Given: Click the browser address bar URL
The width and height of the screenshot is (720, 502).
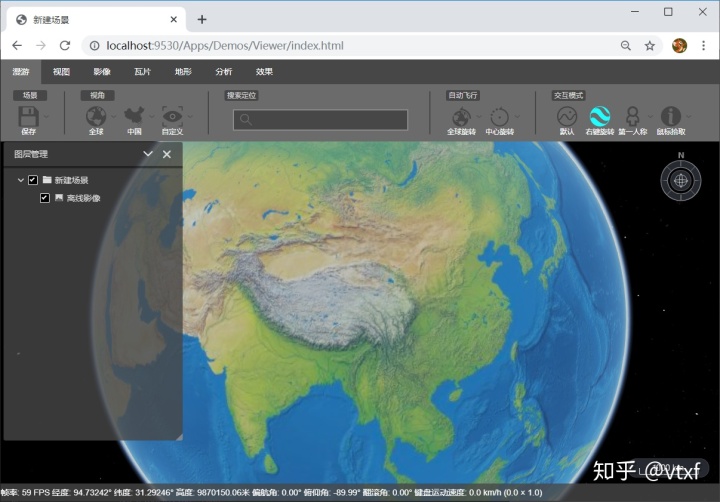Looking at the screenshot, I should 225,45.
